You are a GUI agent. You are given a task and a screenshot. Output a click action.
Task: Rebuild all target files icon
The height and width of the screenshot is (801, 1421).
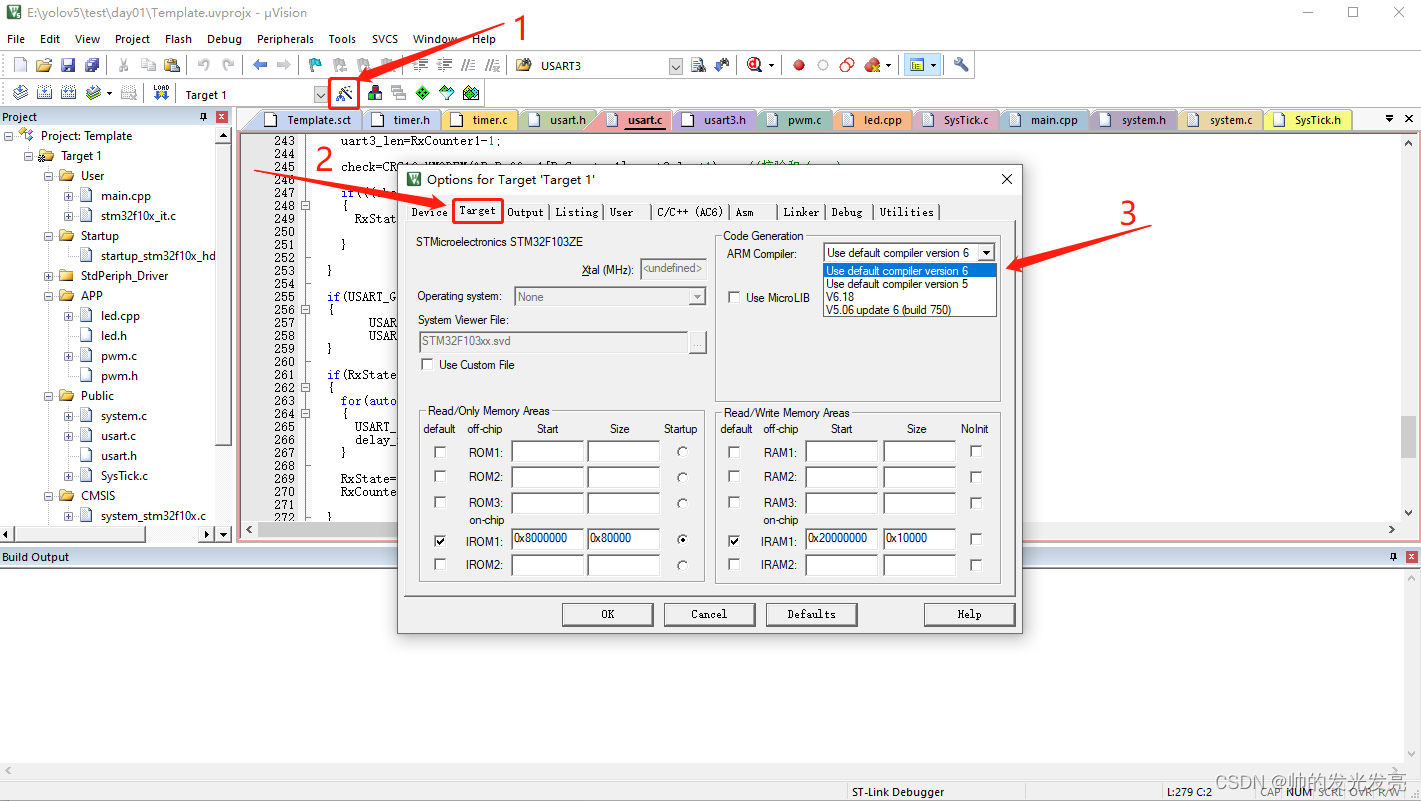click(x=68, y=93)
